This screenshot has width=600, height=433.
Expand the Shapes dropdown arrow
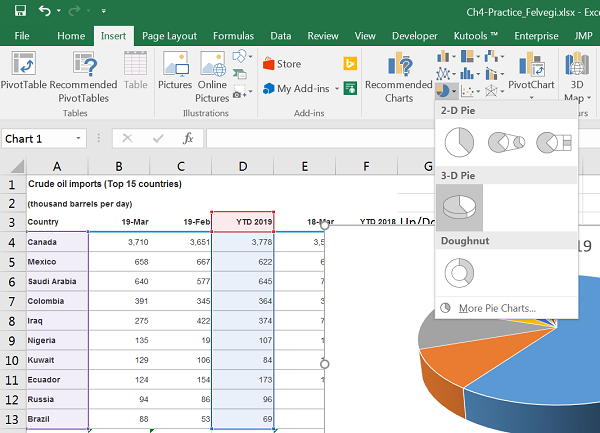(251, 57)
